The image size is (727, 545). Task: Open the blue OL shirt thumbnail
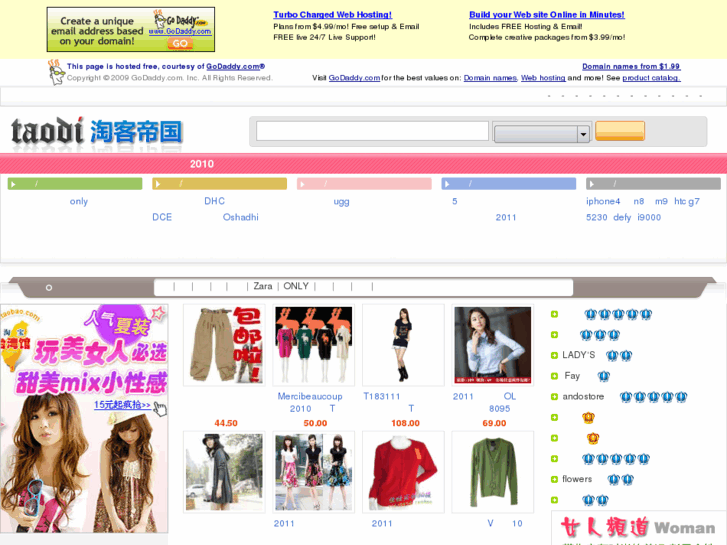492,345
